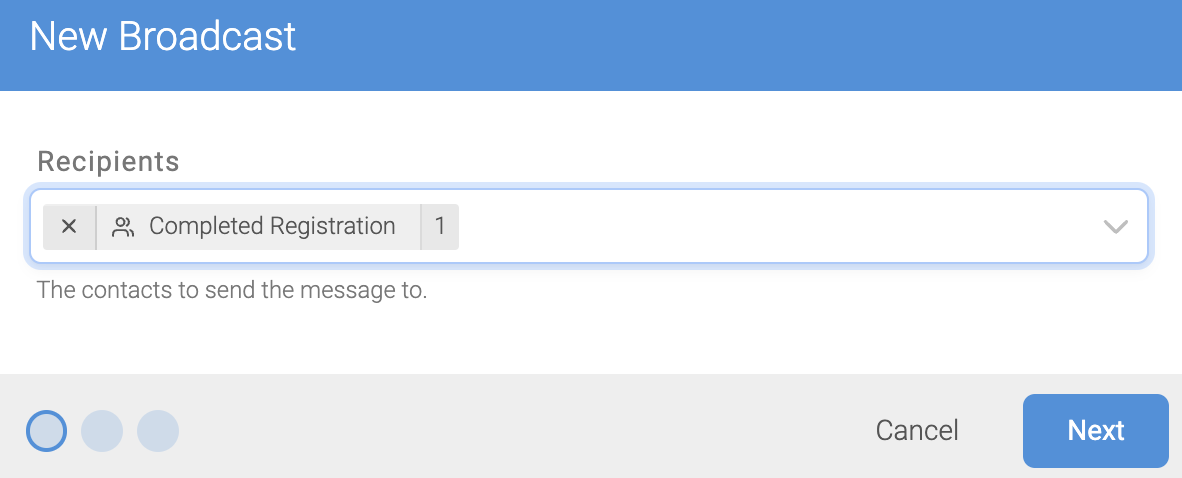Click gray footer space left of Cancel
The width and height of the screenshot is (1182, 478).
[528, 431]
